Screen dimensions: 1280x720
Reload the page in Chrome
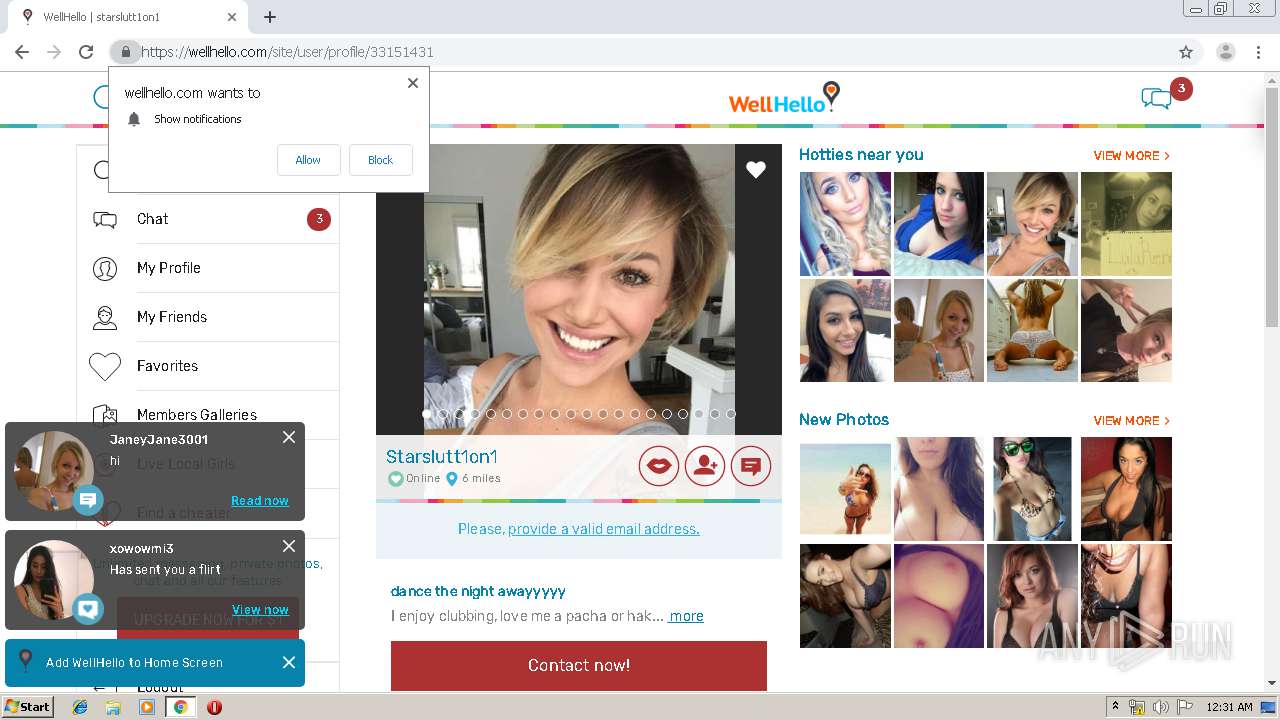pos(86,52)
